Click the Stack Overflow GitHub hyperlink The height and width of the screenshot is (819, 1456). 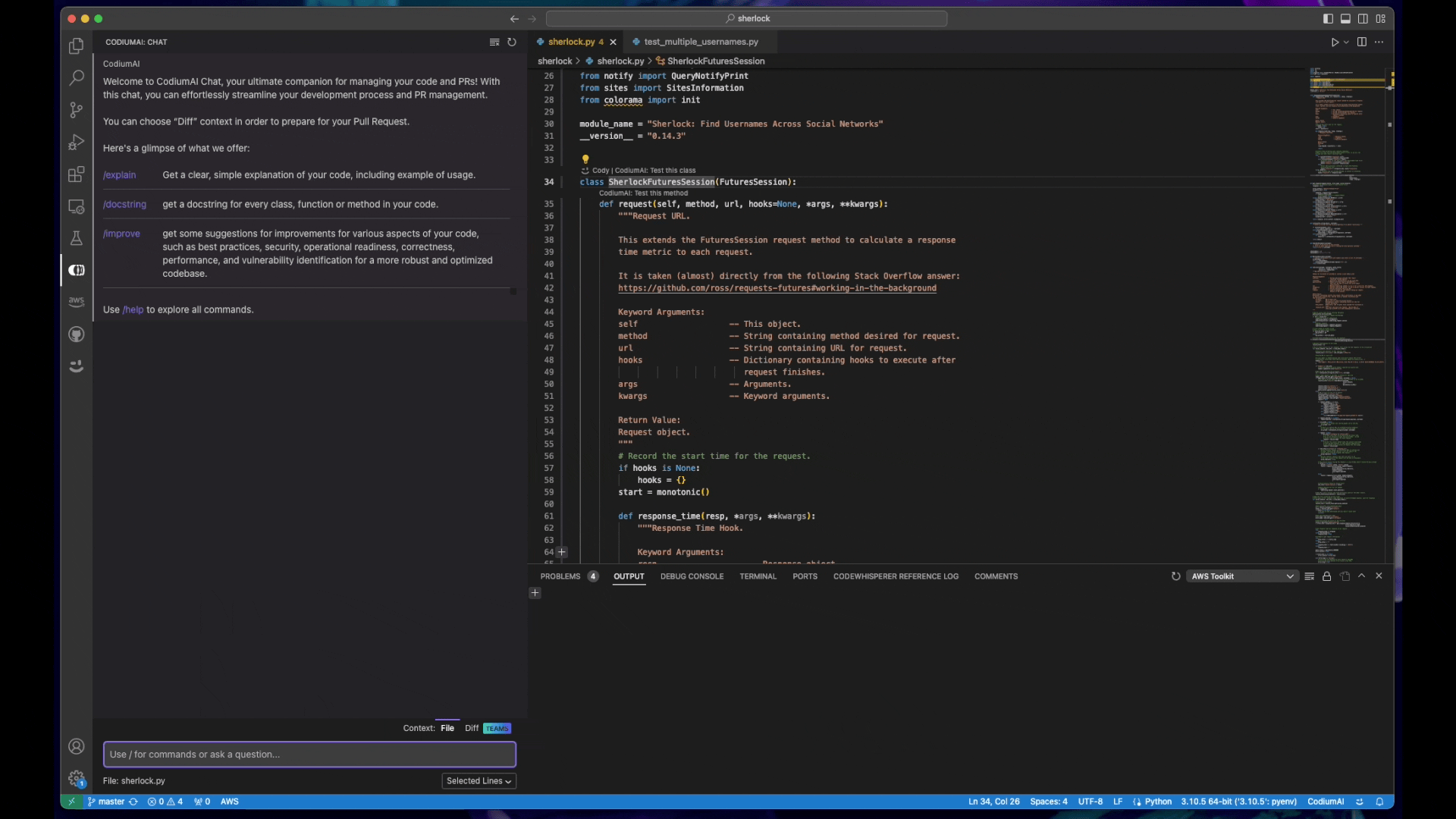(777, 288)
